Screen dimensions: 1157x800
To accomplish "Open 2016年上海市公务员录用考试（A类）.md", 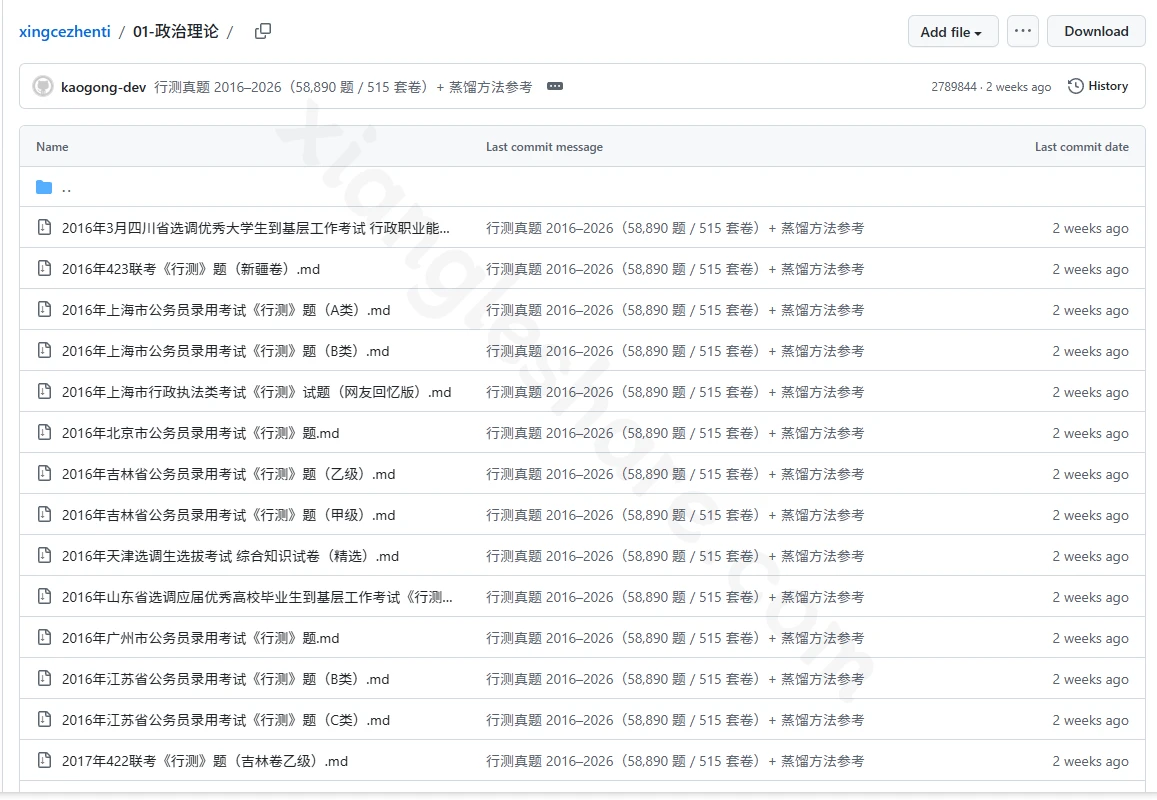I will click(x=226, y=311).
